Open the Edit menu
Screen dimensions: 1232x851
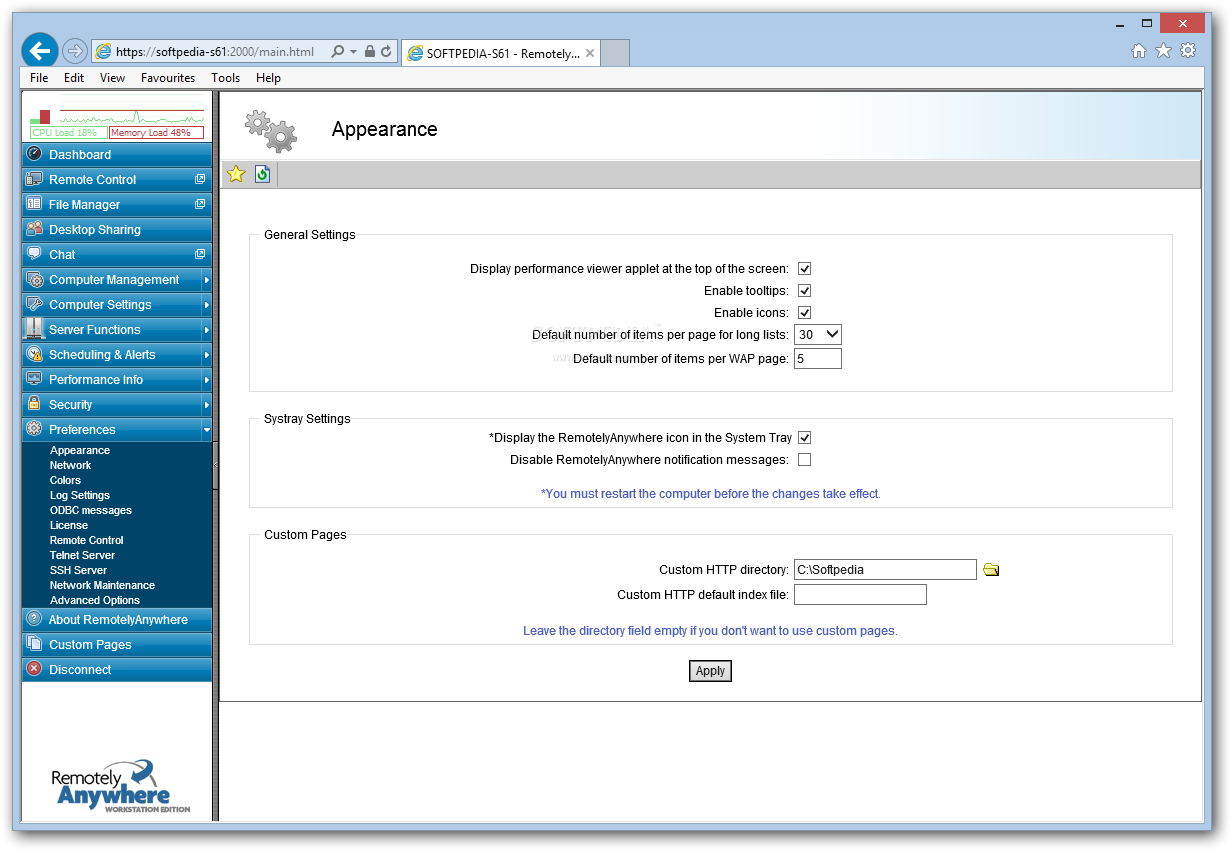click(74, 78)
